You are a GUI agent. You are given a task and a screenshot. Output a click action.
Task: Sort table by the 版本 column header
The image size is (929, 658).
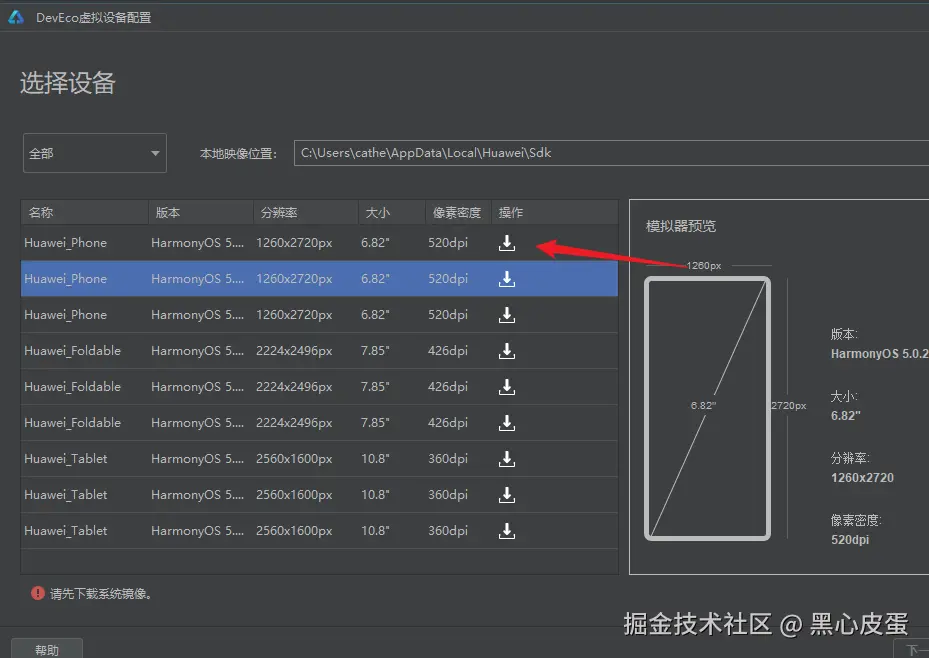pos(201,212)
